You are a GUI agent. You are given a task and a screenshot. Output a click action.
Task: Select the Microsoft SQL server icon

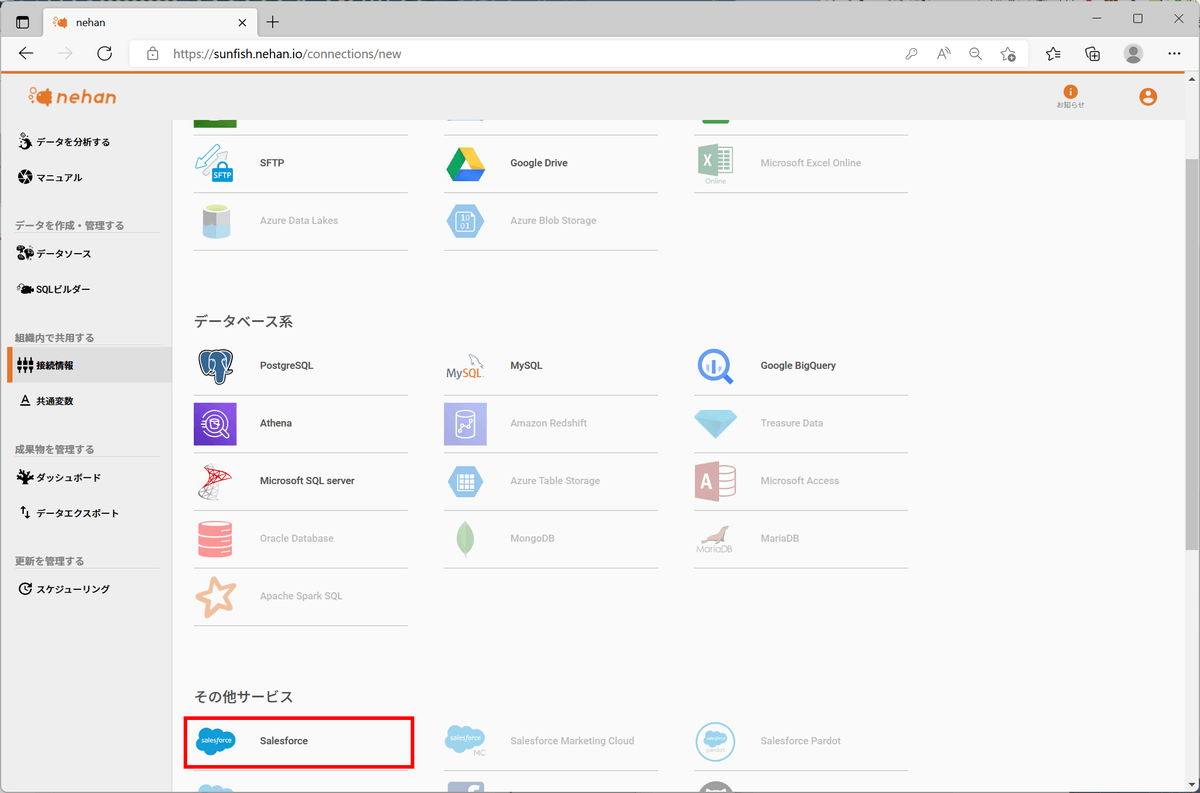(x=215, y=481)
